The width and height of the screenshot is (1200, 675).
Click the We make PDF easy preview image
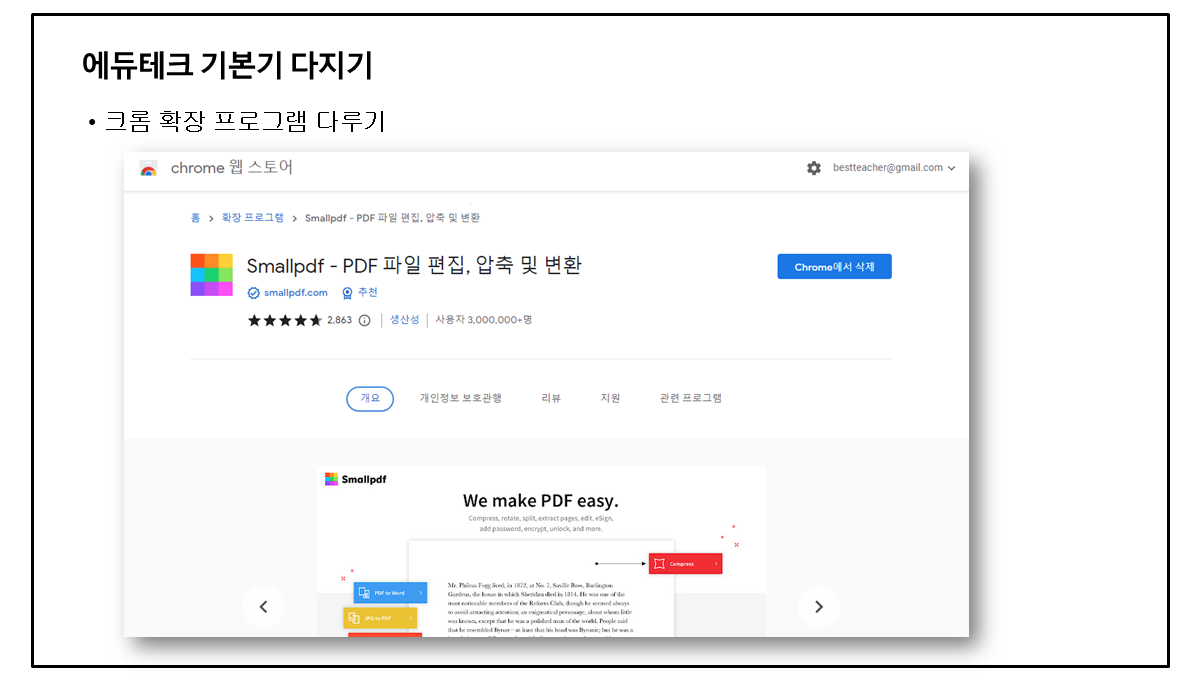(x=541, y=551)
